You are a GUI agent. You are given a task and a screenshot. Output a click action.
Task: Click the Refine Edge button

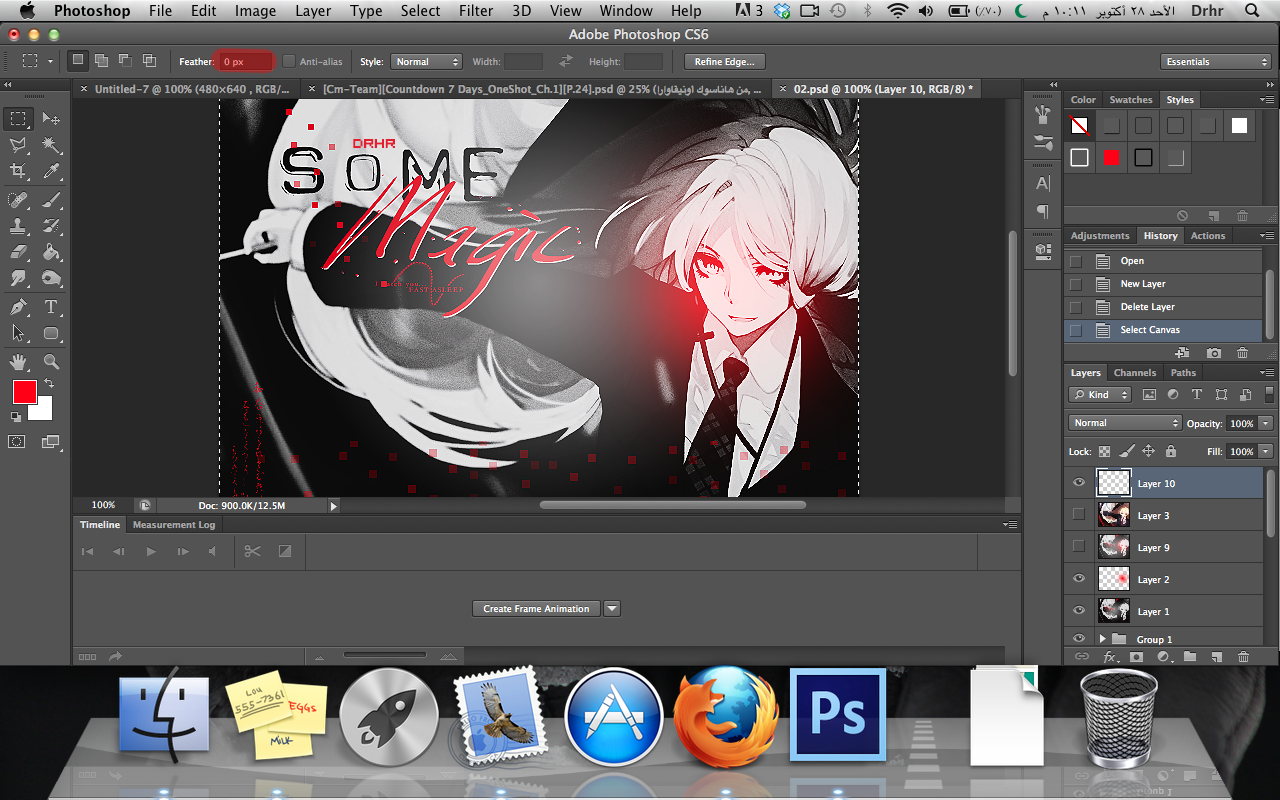click(725, 62)
